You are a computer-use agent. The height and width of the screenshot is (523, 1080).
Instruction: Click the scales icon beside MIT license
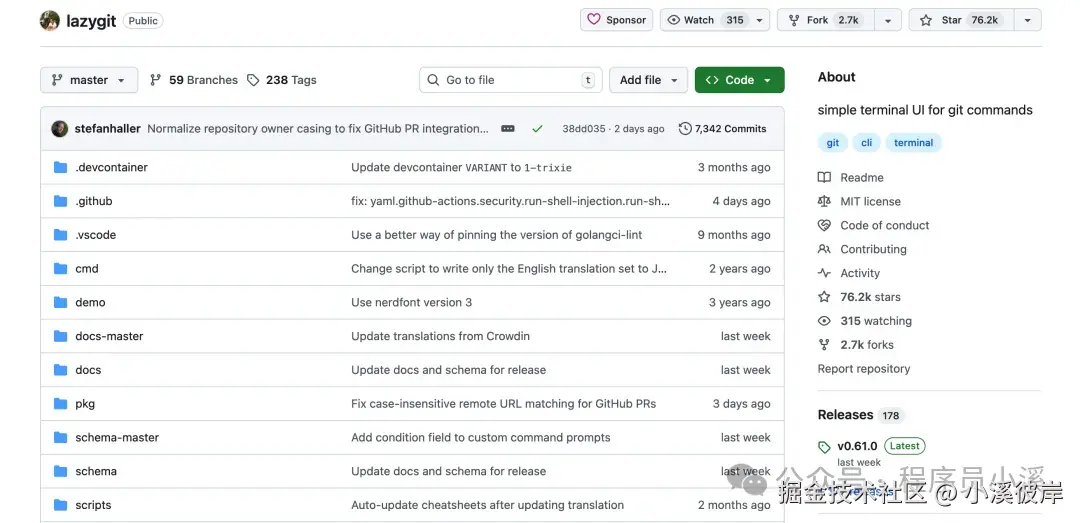tap(824, 201)
